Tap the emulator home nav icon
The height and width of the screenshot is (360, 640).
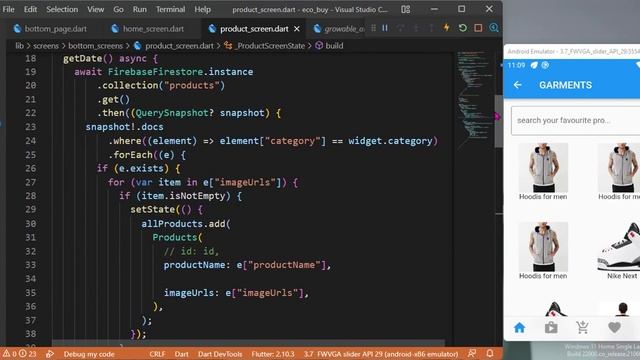pyautogui.click(x=519, y=327)
